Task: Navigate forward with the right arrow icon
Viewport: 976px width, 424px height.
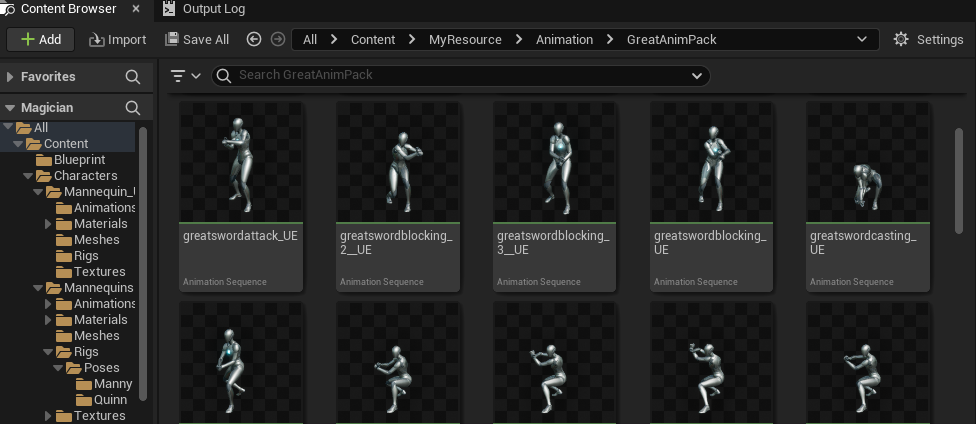Action: [278, 39]
